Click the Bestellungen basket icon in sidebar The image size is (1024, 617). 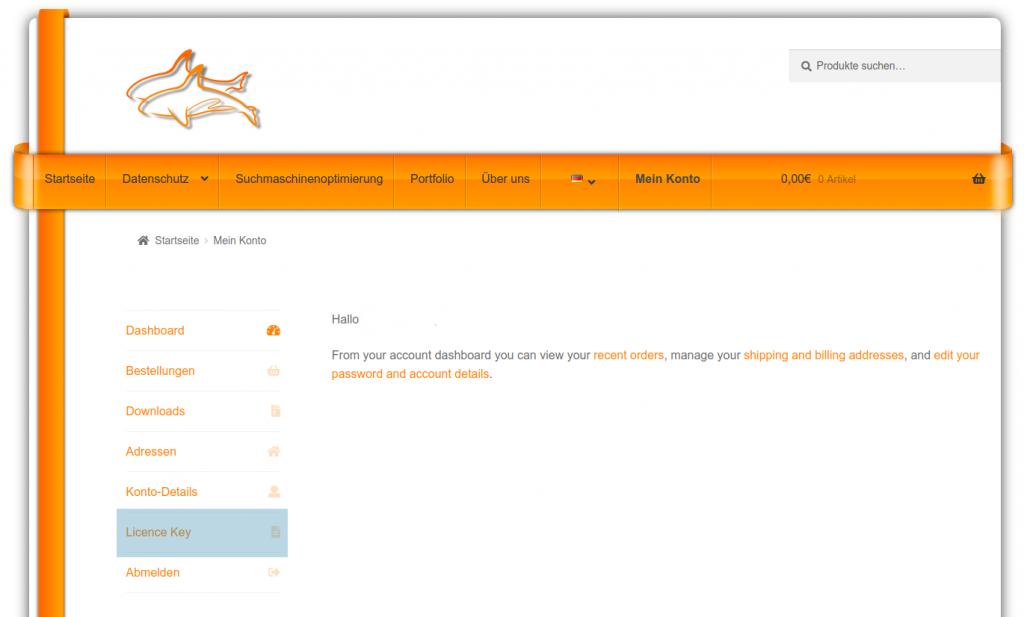[274, 371]
